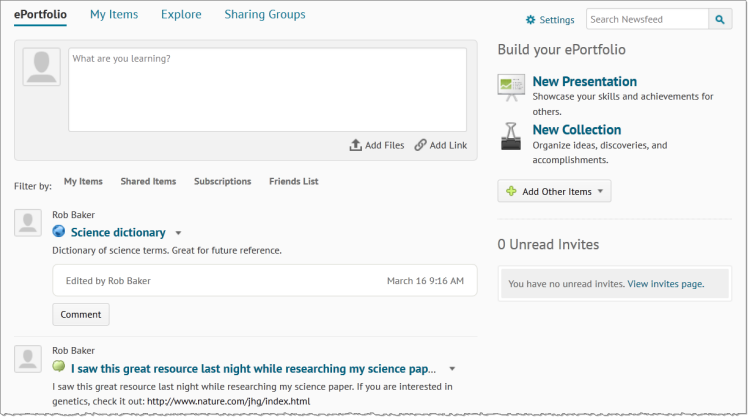Viewport: 750px width, 419px height.
Task: Open the View invites page link
Action: (666, 284)
